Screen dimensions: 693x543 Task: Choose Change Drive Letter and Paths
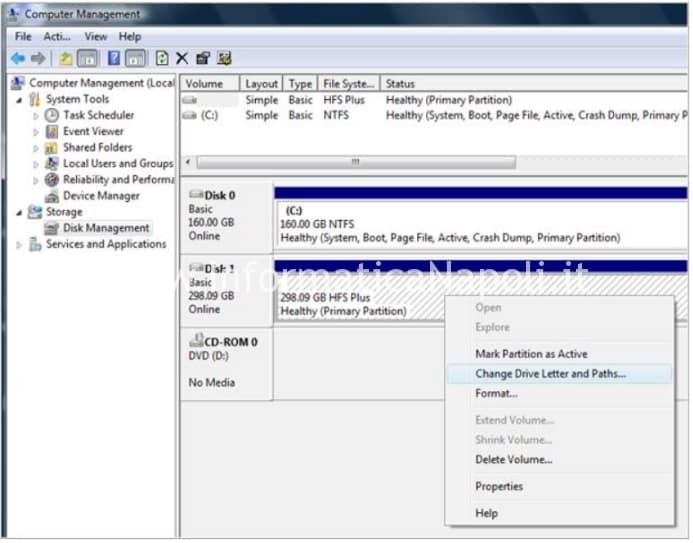coord(560,374)
